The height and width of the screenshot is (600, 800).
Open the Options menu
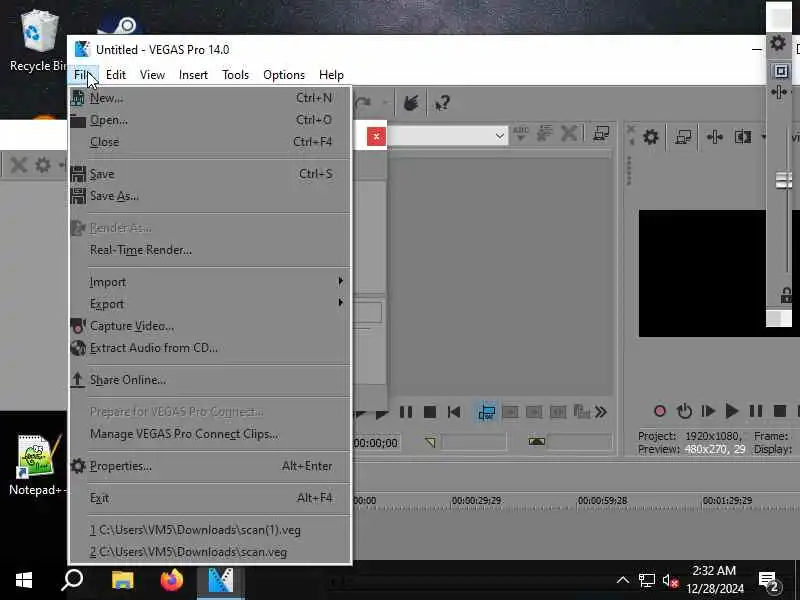click(x=284, y=75)
